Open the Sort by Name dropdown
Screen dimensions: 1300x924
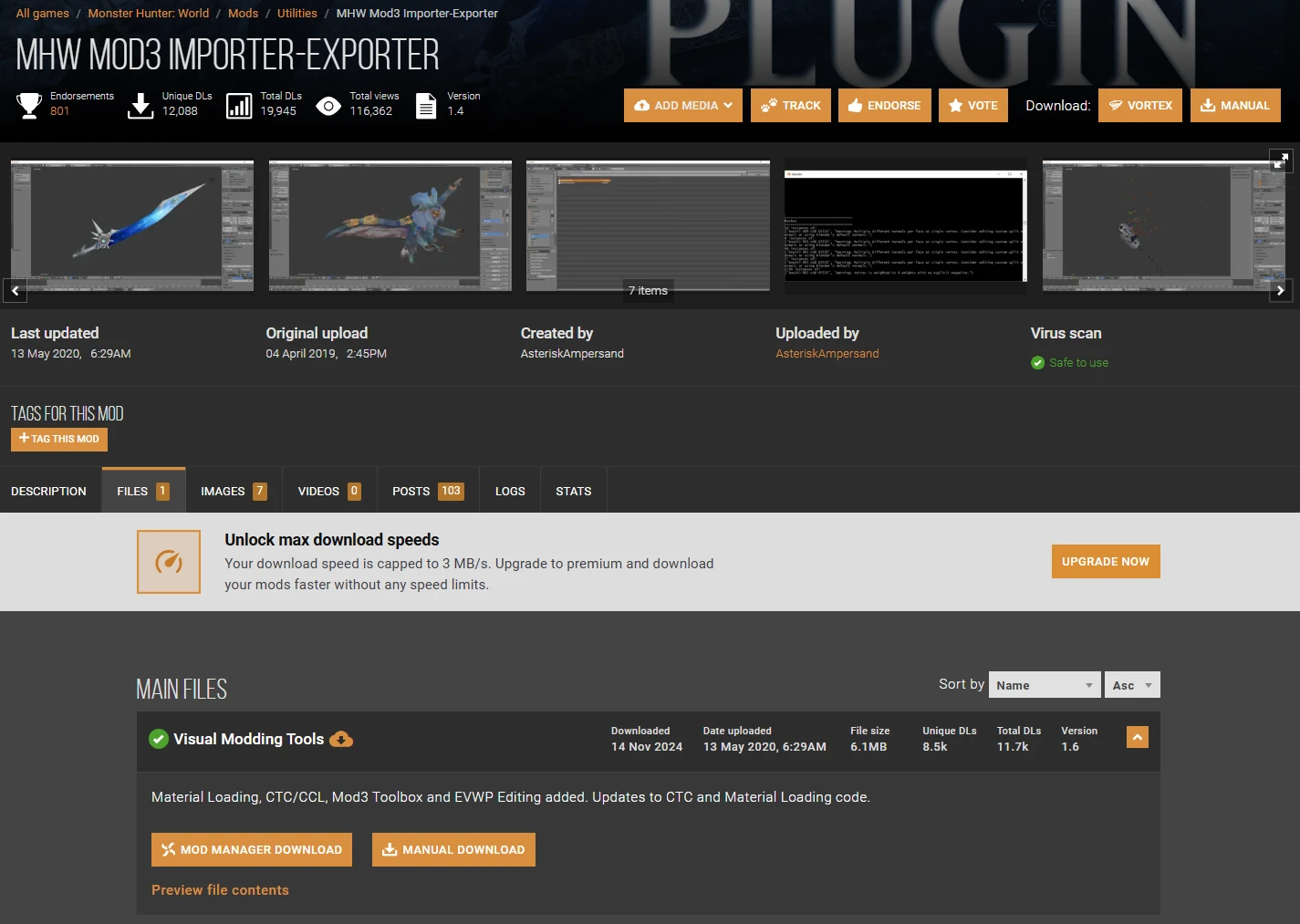1045,685
